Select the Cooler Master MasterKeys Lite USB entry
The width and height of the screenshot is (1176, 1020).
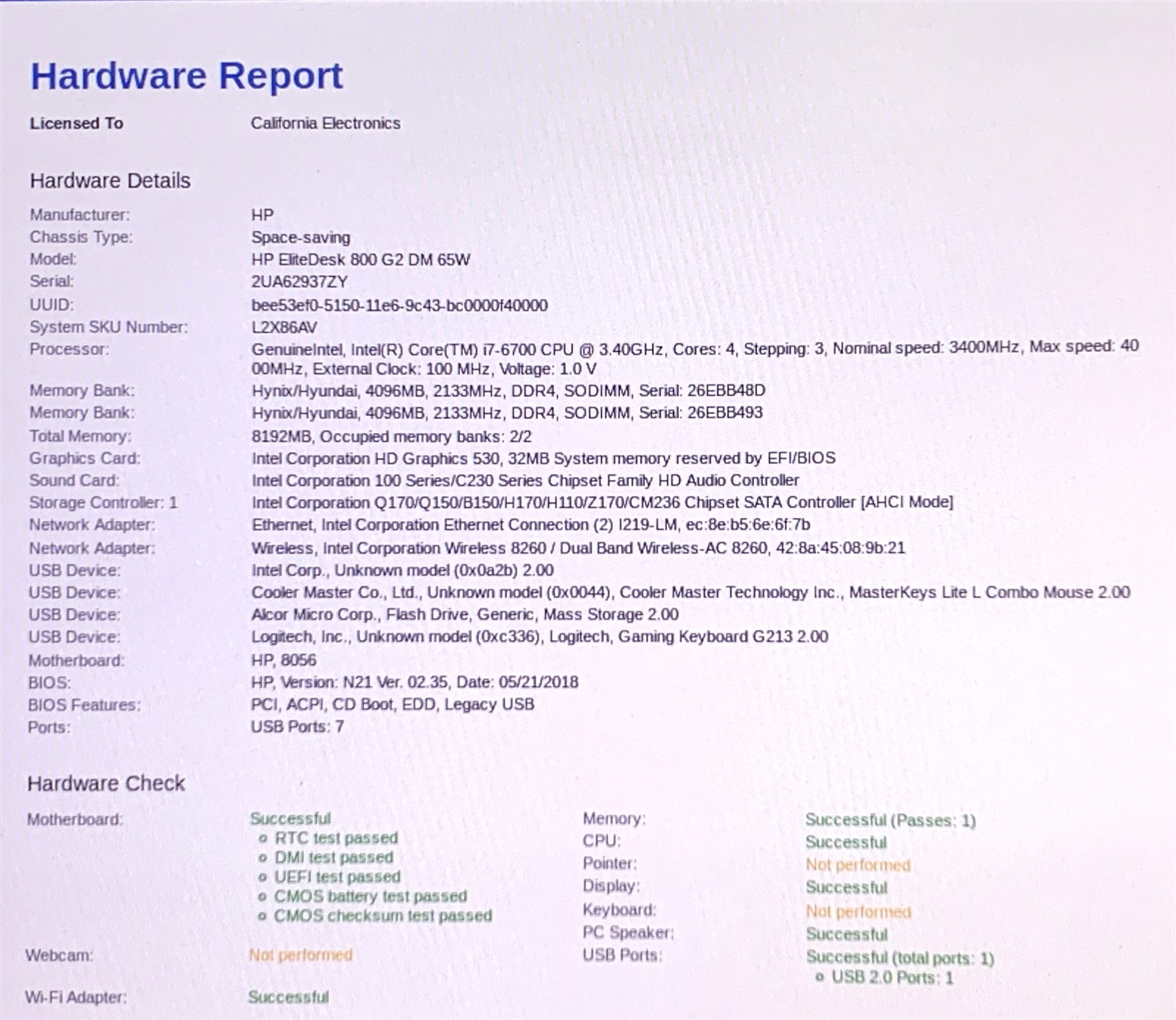click(x=691, y=592)
